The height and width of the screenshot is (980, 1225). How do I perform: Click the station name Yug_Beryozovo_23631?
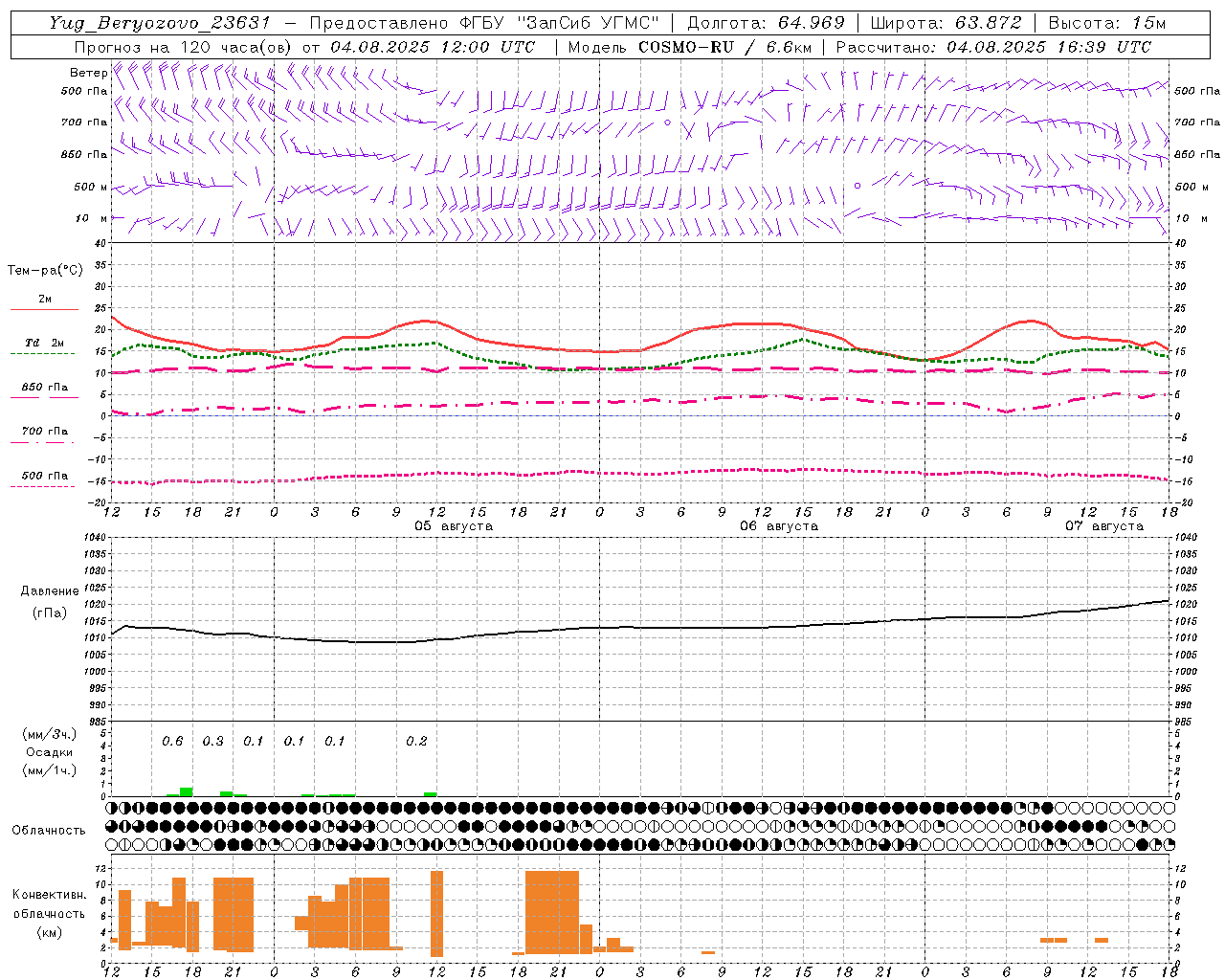click(x=160, y=23)
